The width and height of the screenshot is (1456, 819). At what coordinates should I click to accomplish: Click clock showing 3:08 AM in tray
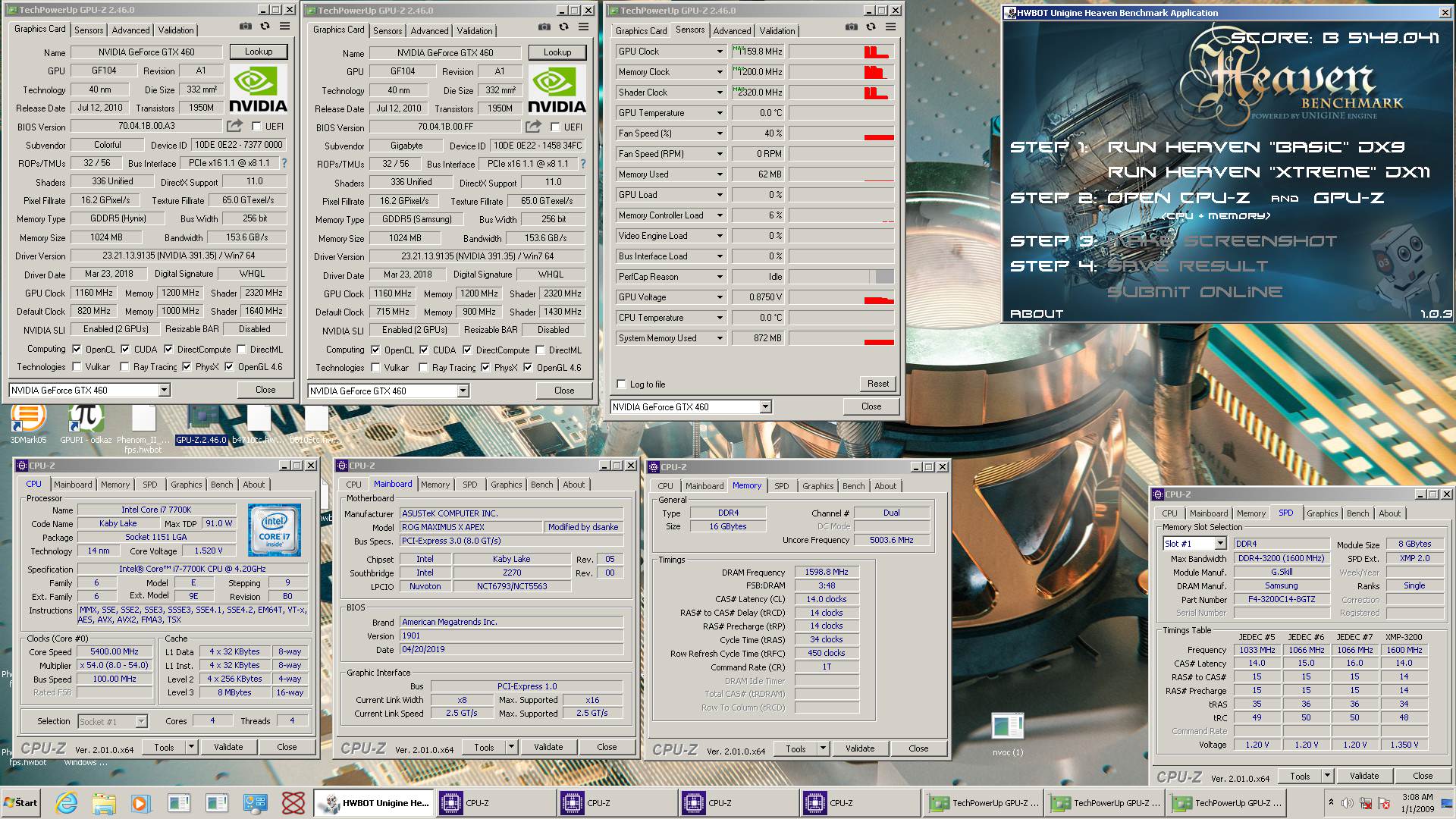click(1417, 797)
